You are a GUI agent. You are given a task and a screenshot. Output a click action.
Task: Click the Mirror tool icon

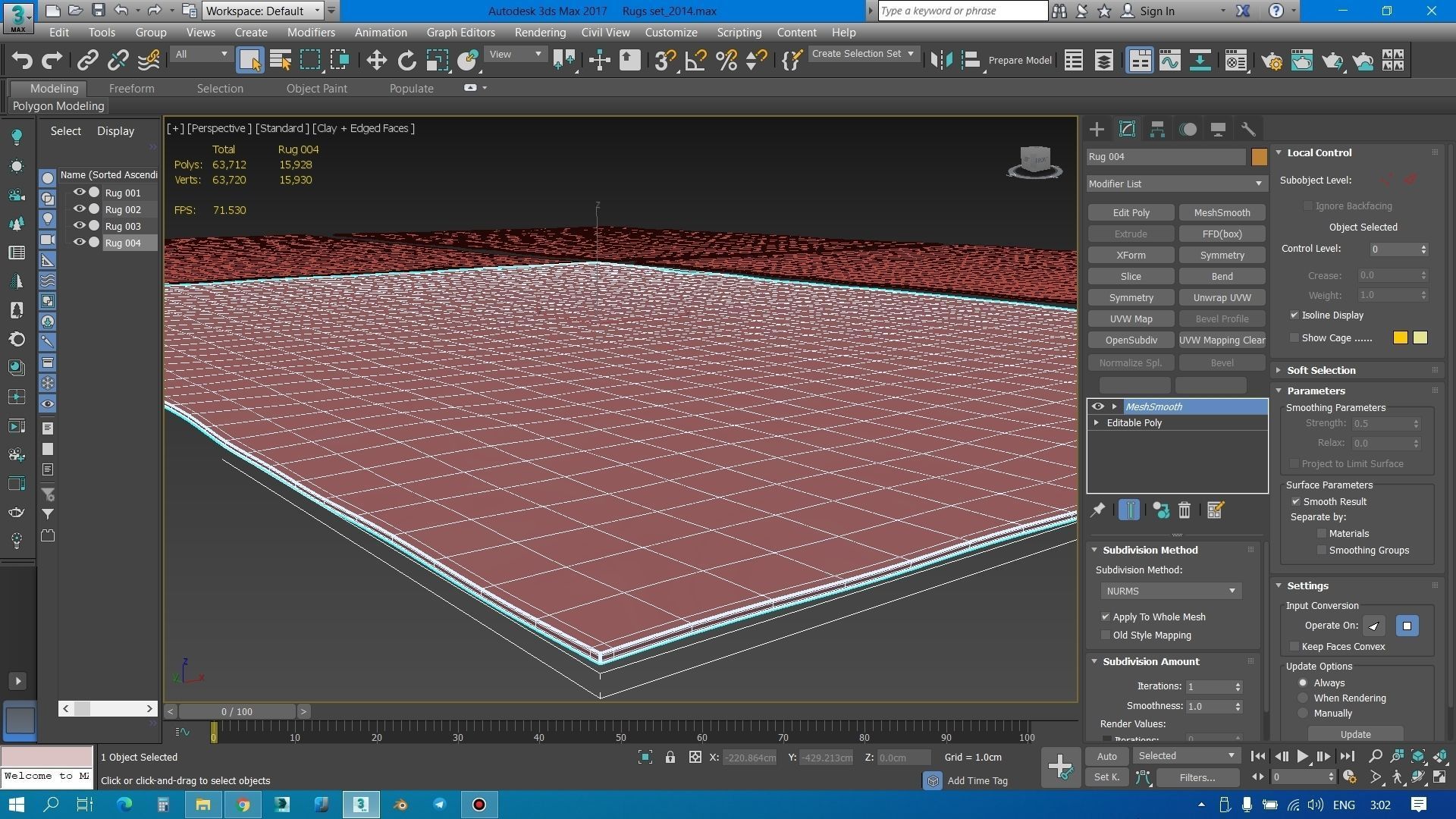[941, 61]
